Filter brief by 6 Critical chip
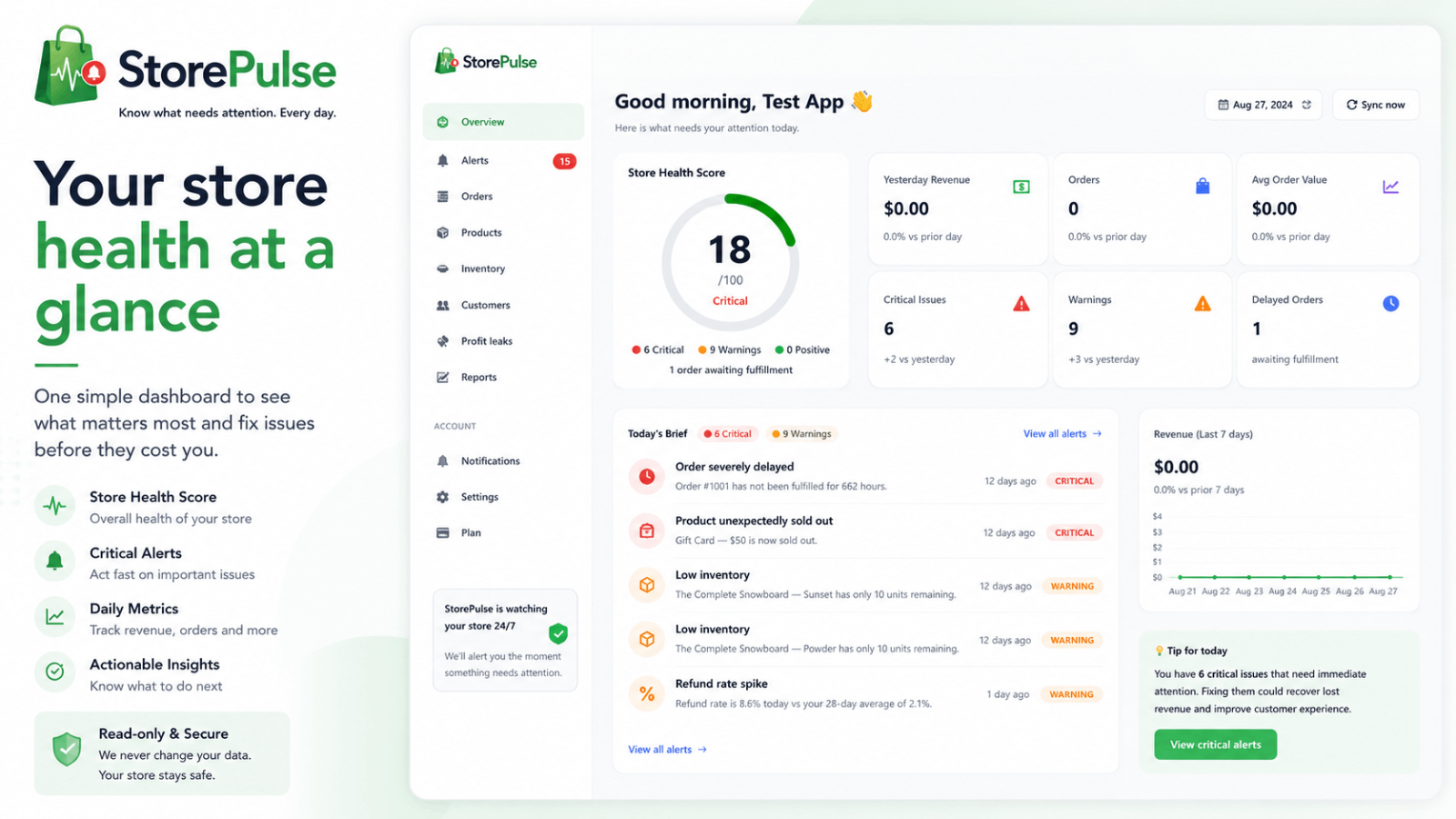 (x=728, y=434)
